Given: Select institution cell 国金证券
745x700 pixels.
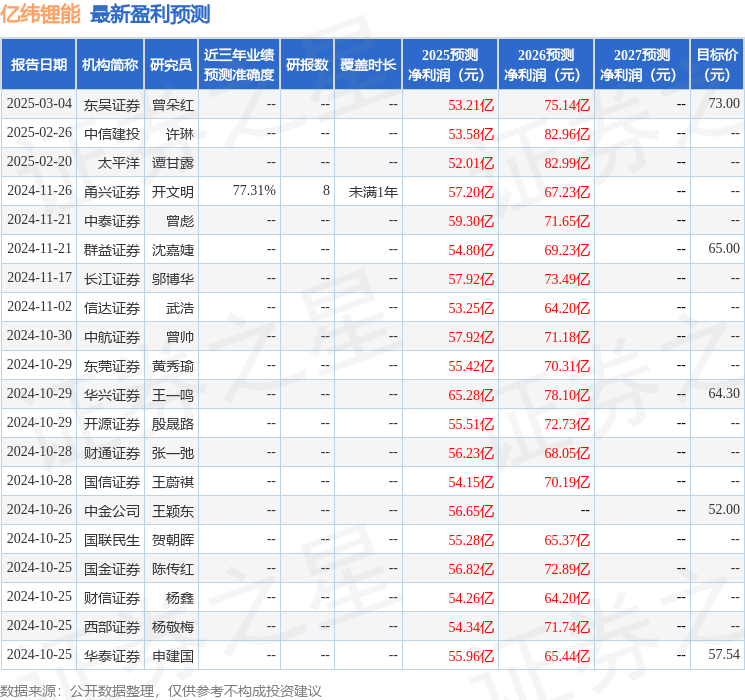Looking at the screenshot, I should 112,569.
